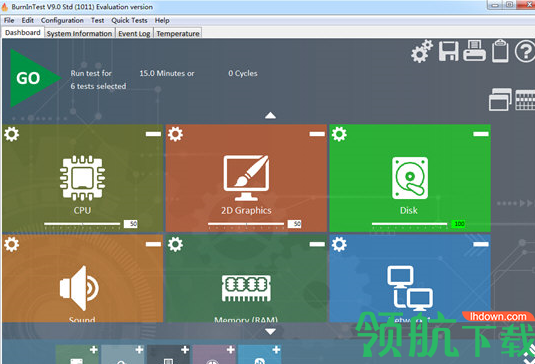Click the 2D Graphics duty value 50
The height and width of the screenshot is (364, 535).
tap(294, 224)
